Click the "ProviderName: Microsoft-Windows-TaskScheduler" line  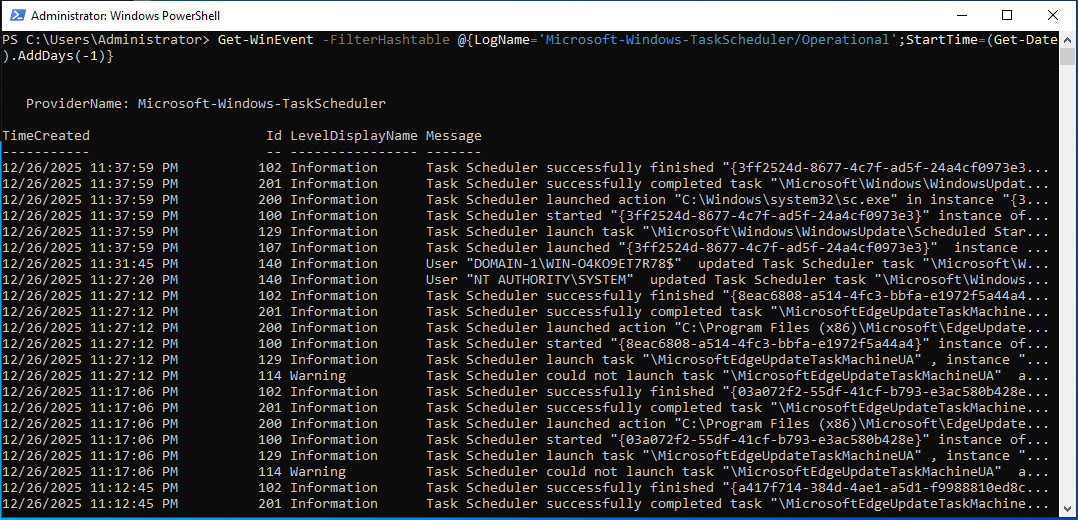pyautogui.click(x=206, y=104)
